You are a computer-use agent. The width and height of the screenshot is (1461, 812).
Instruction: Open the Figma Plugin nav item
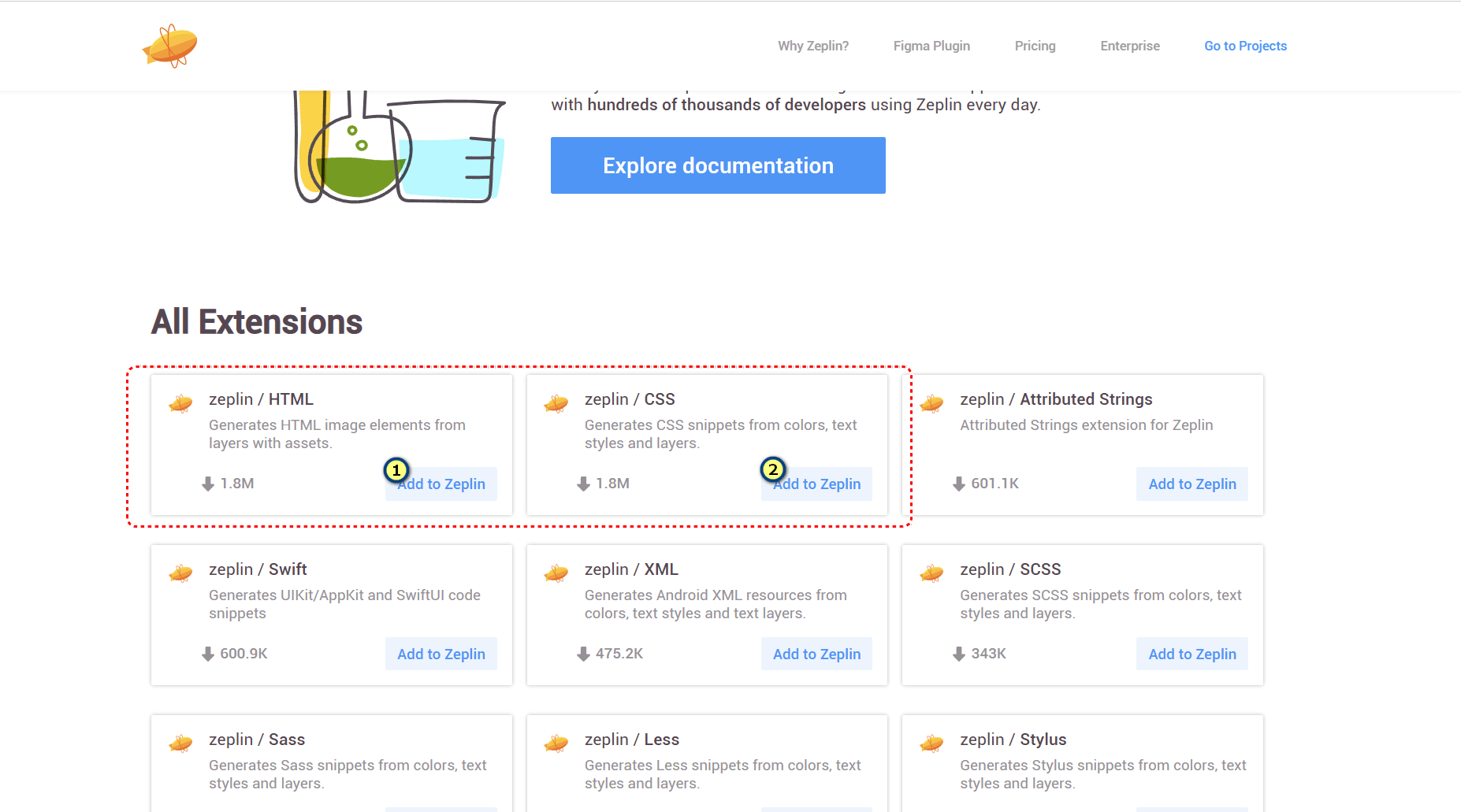931,46
